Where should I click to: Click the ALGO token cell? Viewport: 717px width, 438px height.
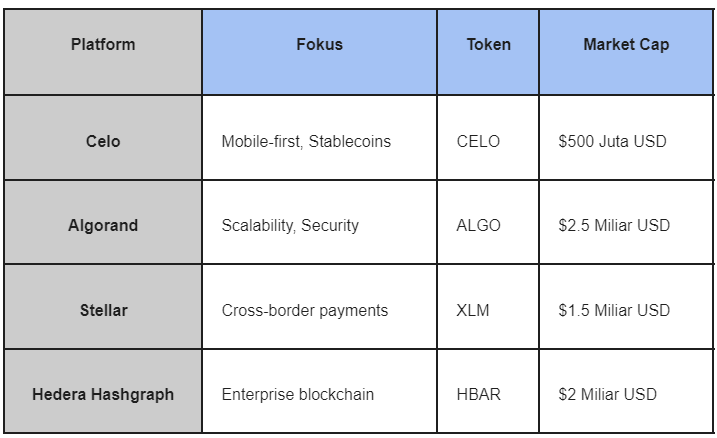click(x=488, y=222)
